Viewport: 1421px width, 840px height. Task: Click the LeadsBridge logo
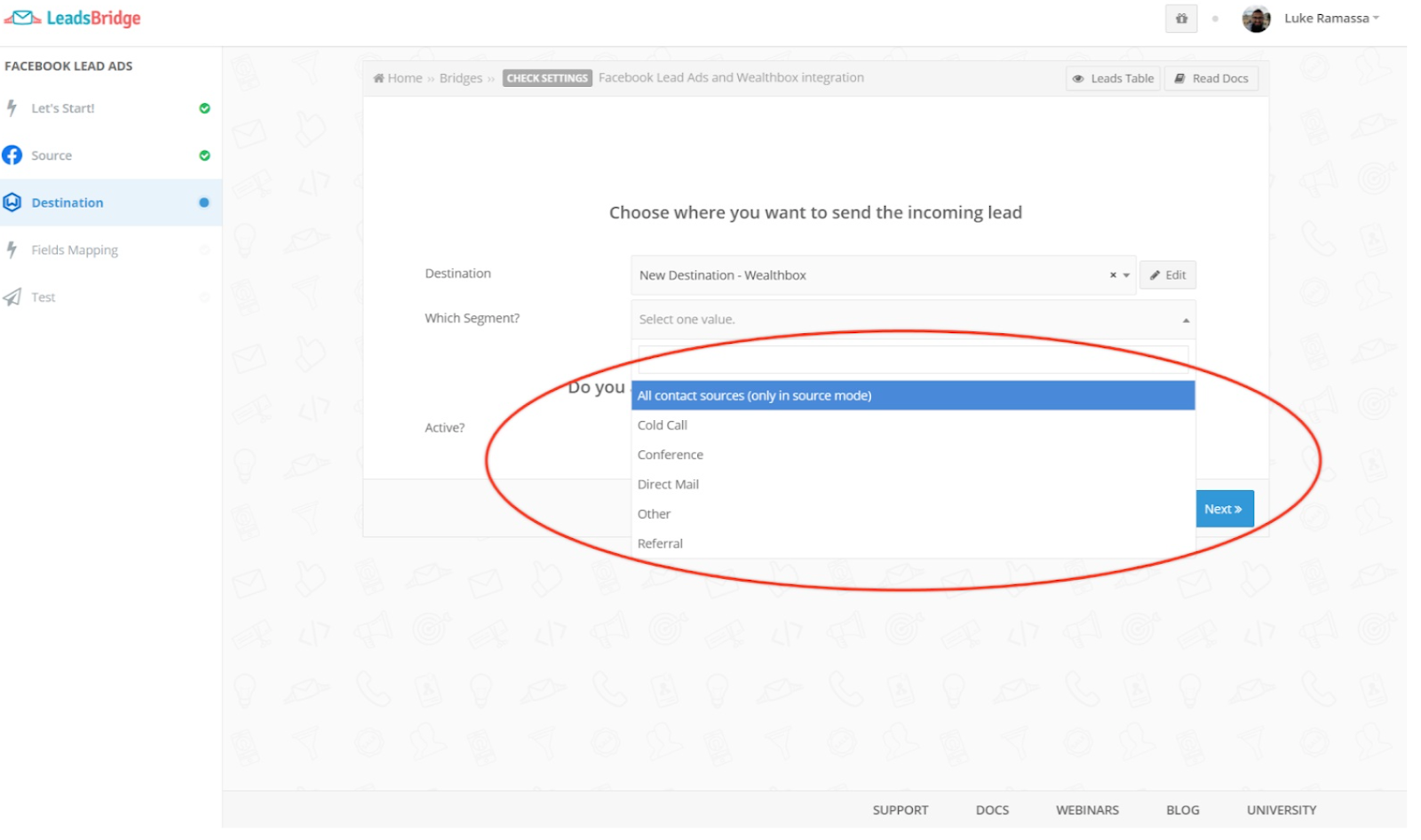coord(73,18)
